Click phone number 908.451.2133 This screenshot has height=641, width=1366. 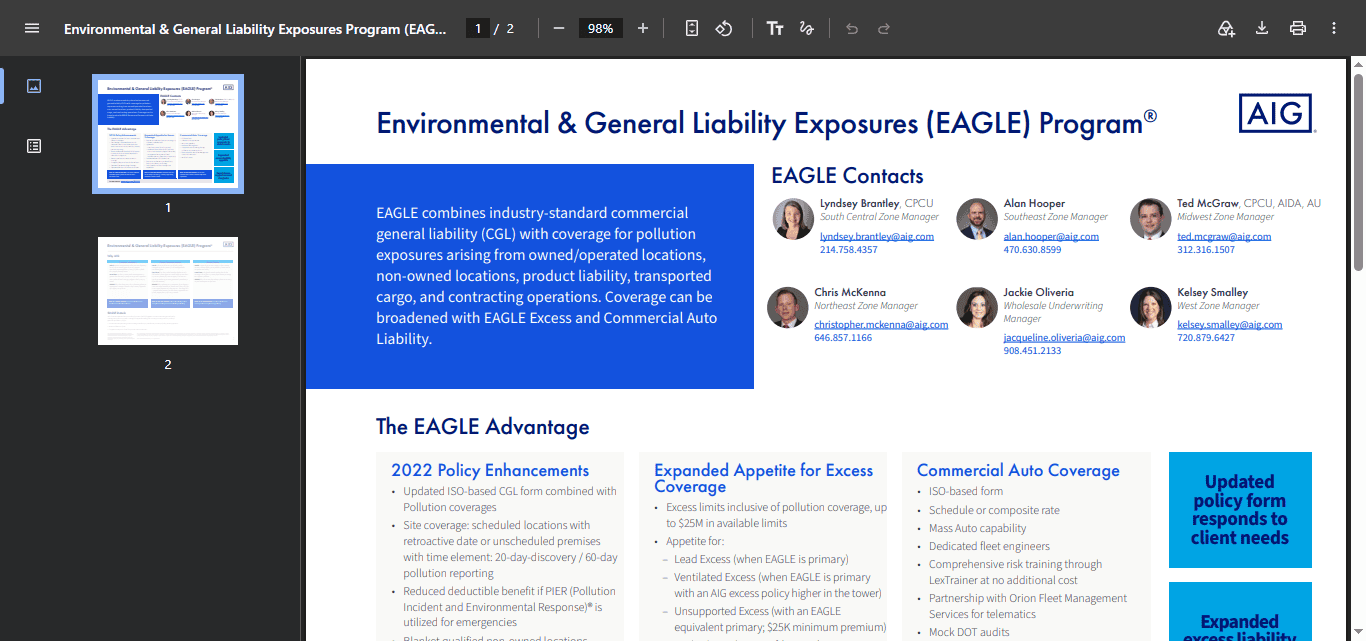1033,351
